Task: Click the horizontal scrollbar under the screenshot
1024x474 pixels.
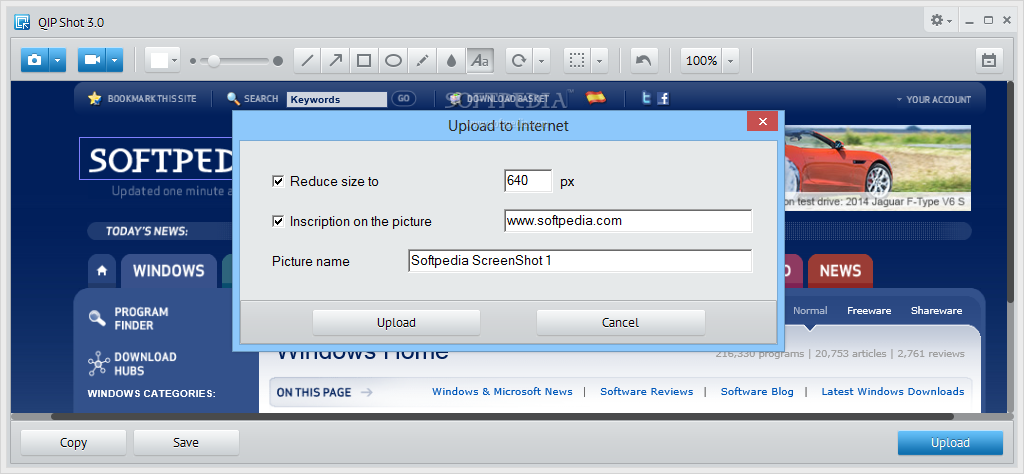Action: click(503, 416)
